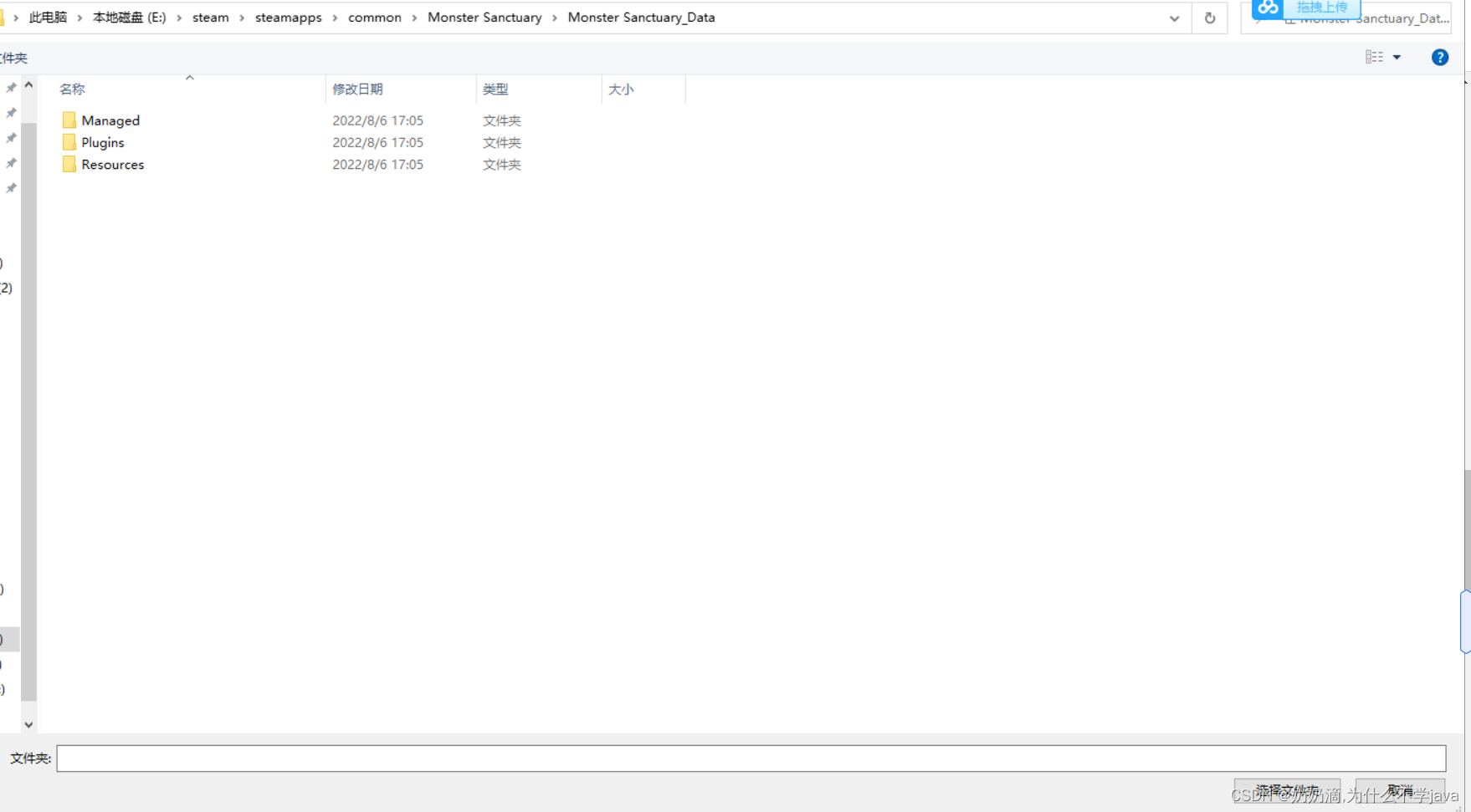Open the Managed folder icon
The height and width of the screenshot is (812, 1471).
click(69, 120)
